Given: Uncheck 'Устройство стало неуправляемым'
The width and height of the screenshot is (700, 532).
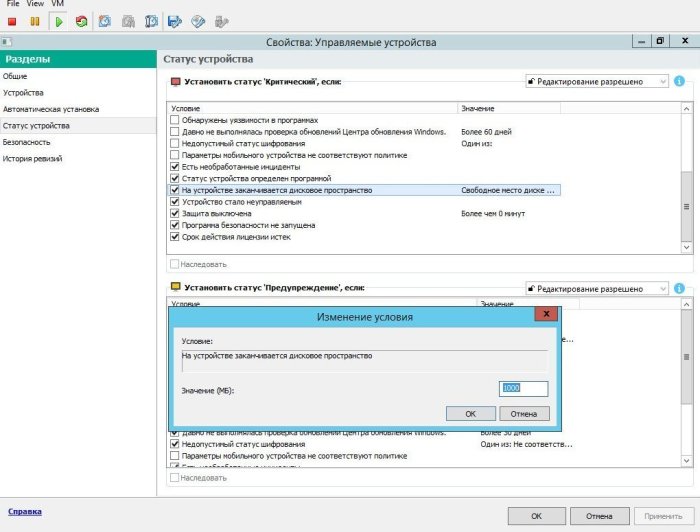Looking at the screenshot, I should click(x=175, y=202).
